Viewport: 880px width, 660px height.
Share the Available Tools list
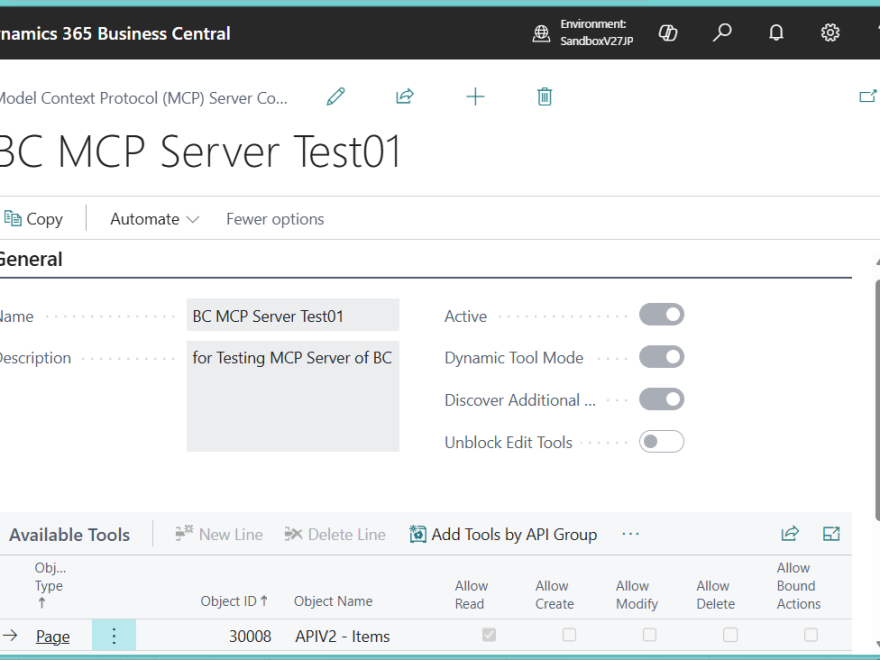point(790,534)
